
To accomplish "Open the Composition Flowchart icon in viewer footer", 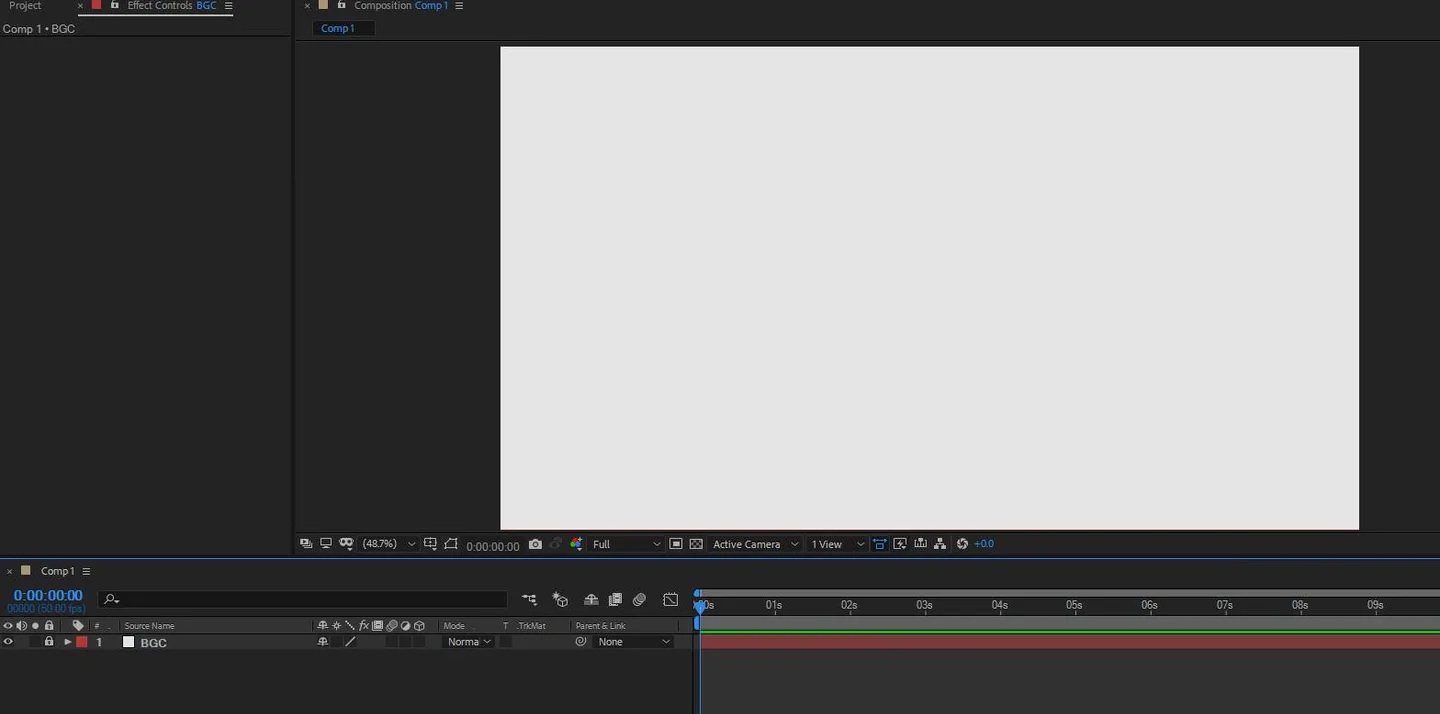I will [940, 544].
